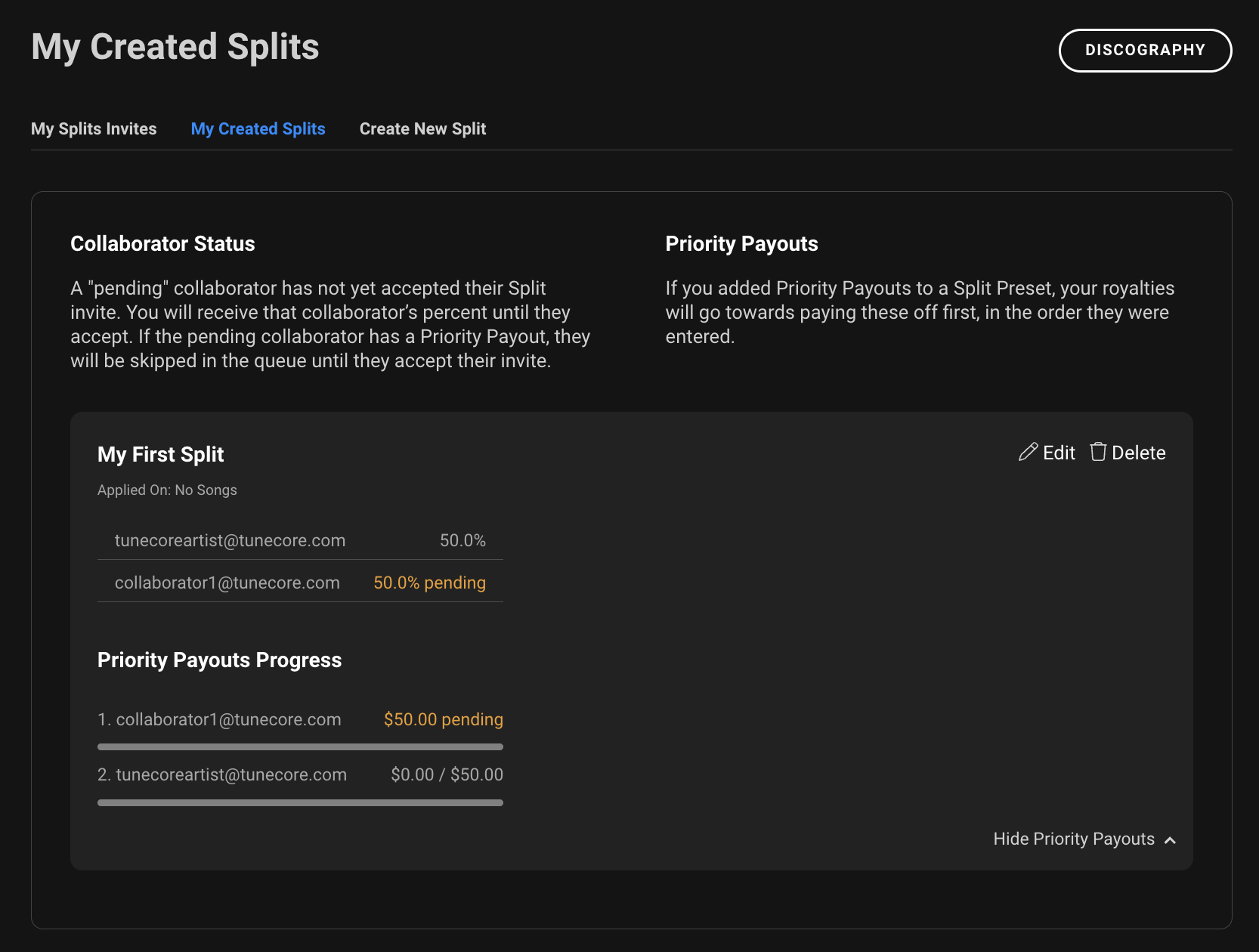Viewport: 1259px width, 952px height.
Task: Switch to My Splits Invites tab
Action: pyautogui.click(x=94, y=129)
